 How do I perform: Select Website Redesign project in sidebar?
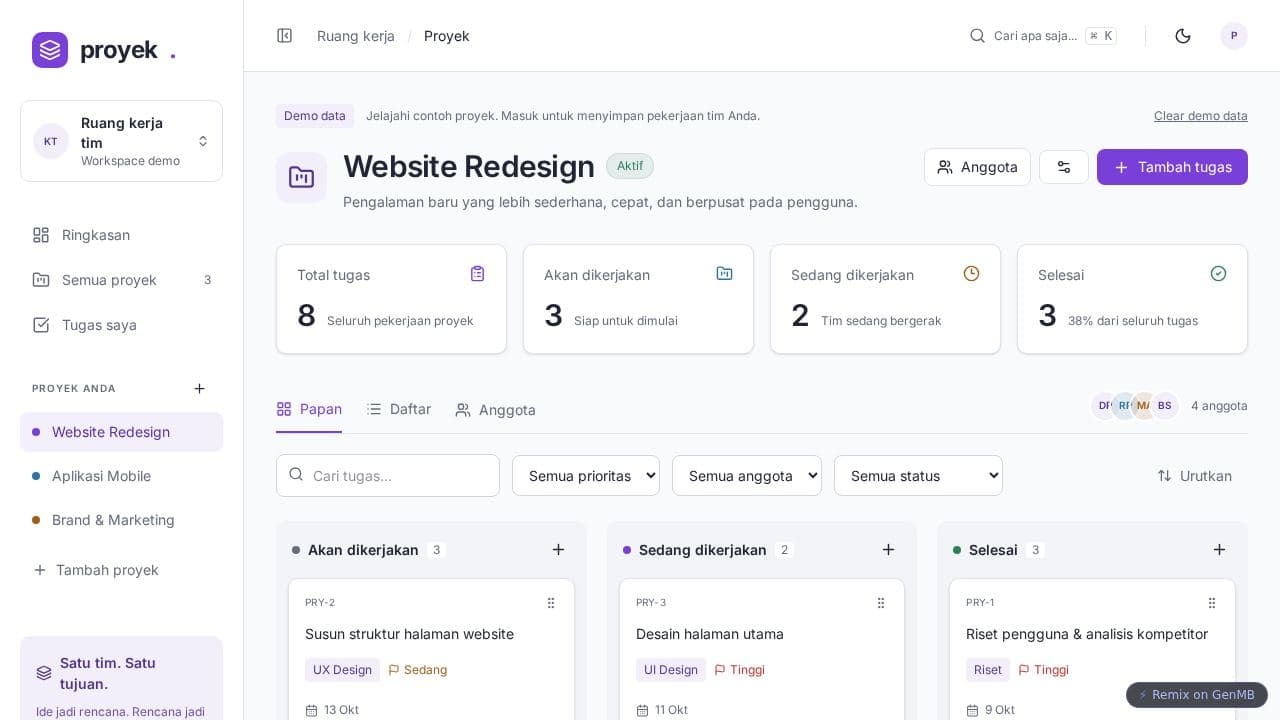(x=121, y=432)
